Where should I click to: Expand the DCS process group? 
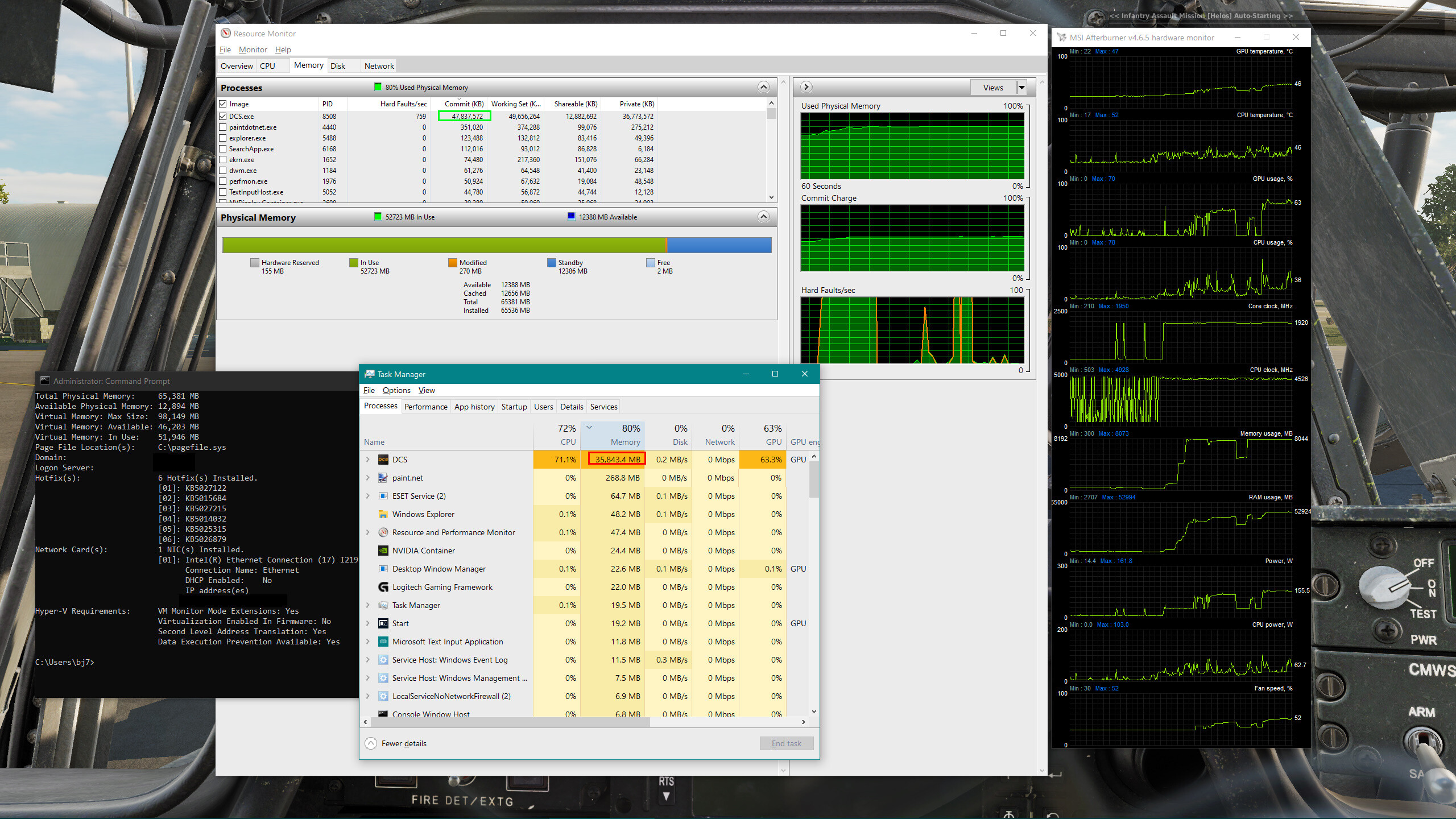368,460
